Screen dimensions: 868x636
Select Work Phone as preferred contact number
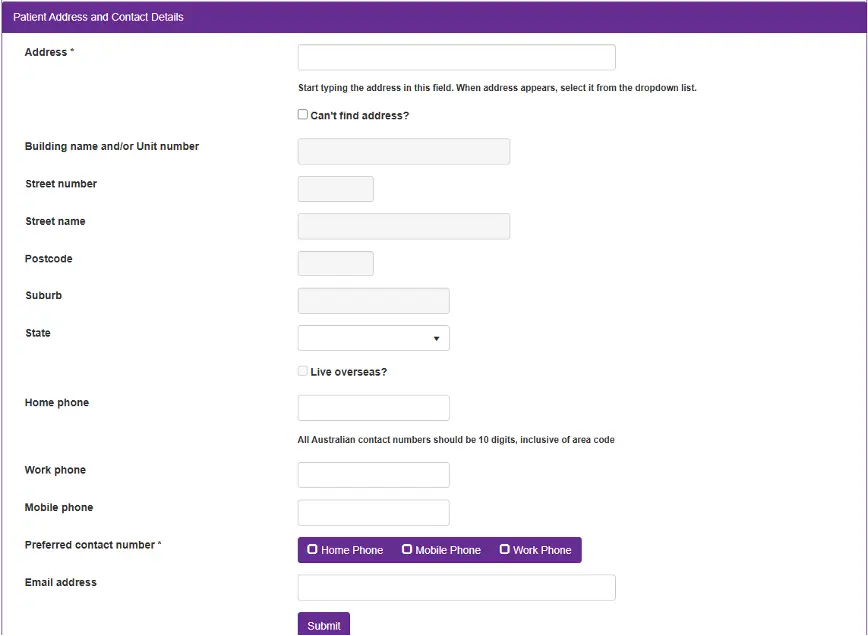coord(536,549)
